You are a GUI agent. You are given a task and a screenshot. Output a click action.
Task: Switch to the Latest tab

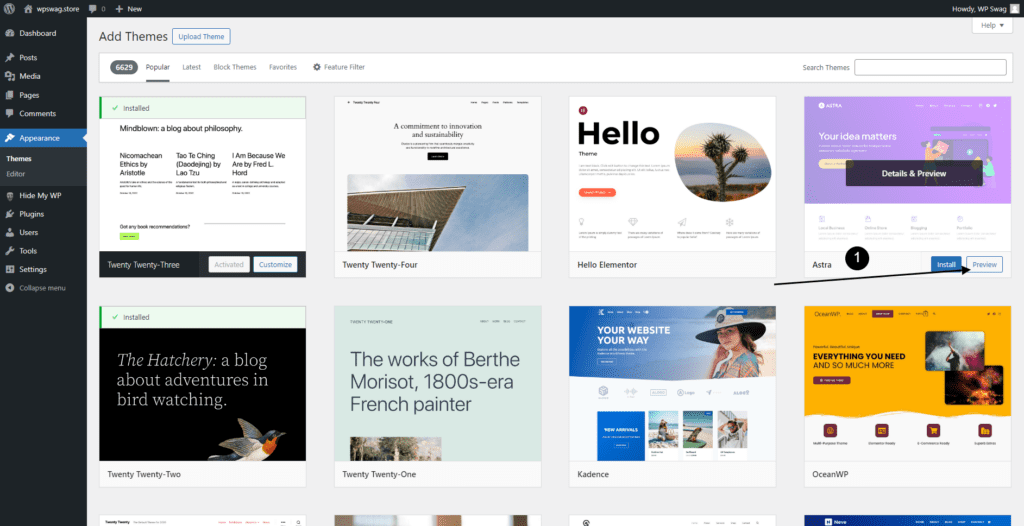(x=191, y=67)
